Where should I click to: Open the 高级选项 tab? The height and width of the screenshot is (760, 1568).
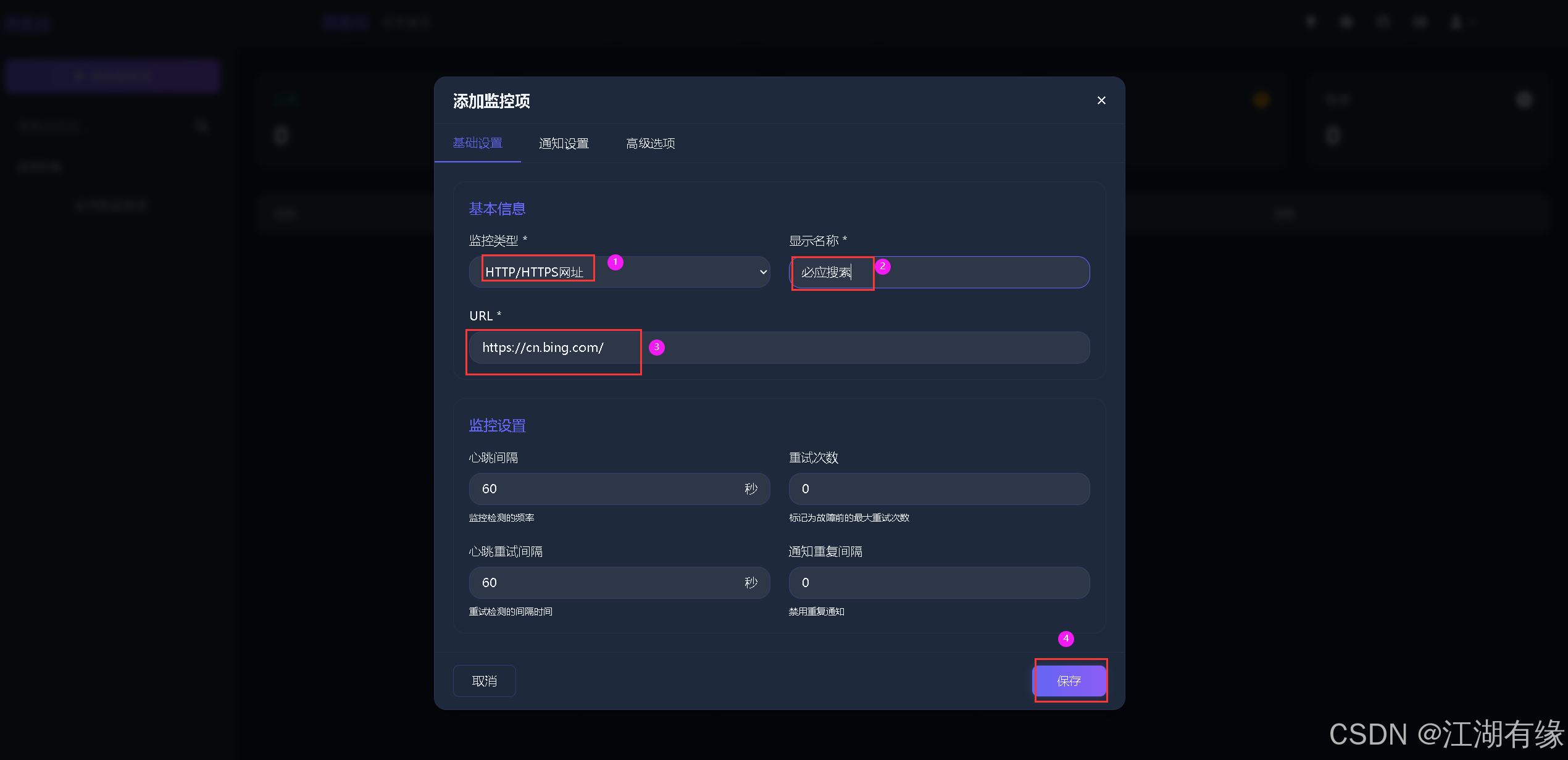[x=650, y=143]
